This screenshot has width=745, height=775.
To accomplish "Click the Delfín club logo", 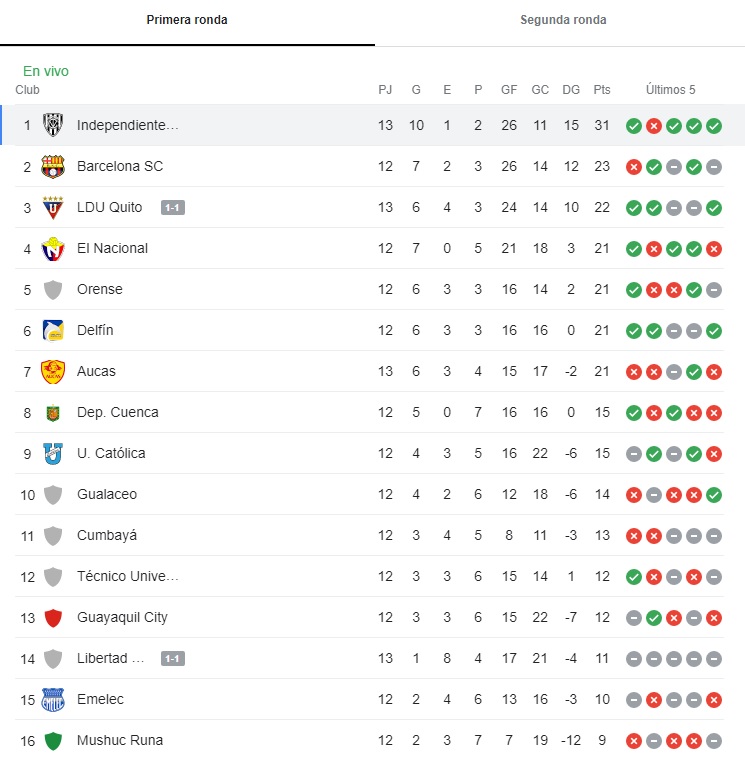I will tap(53, 331).
